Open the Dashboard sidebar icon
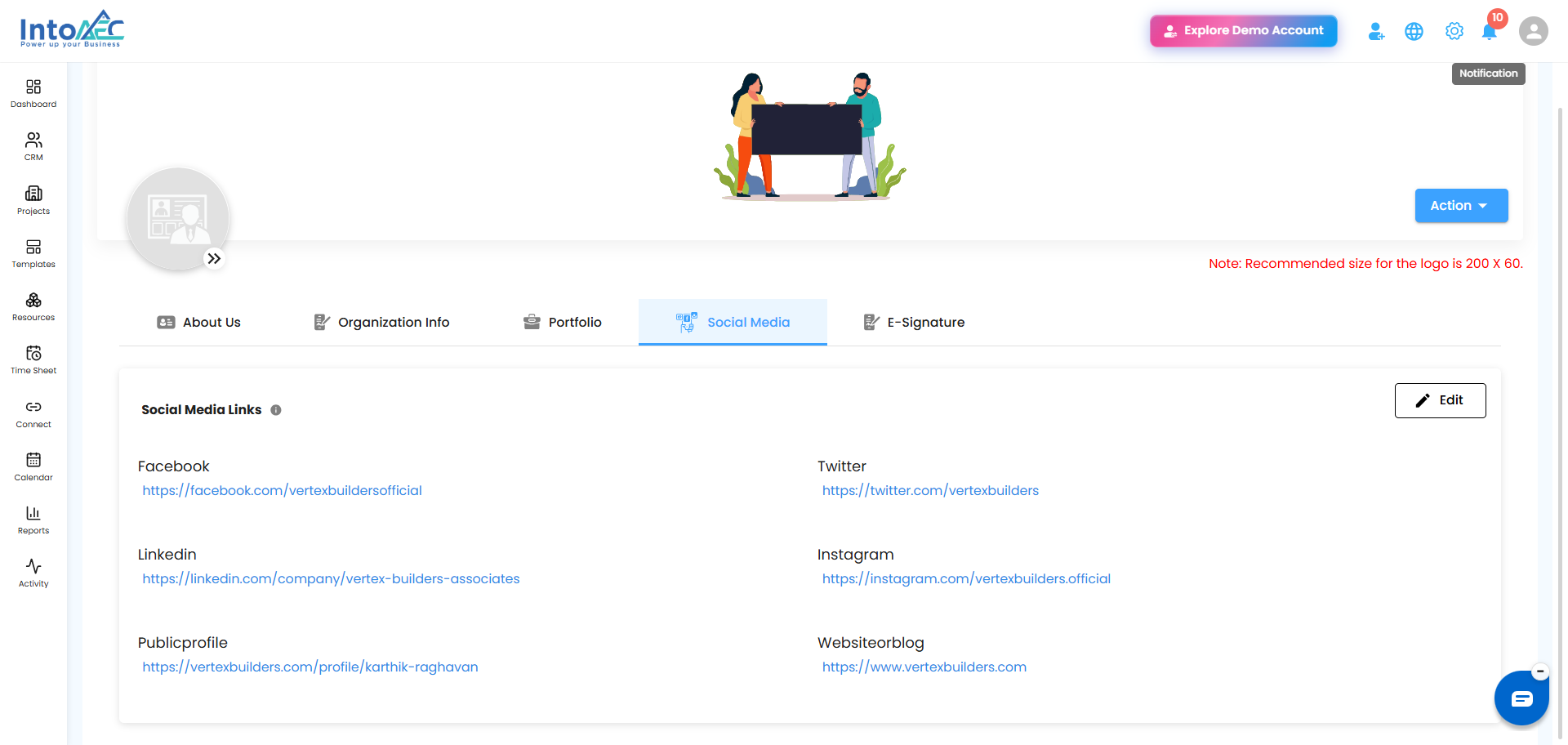 [x=33, y=93]
